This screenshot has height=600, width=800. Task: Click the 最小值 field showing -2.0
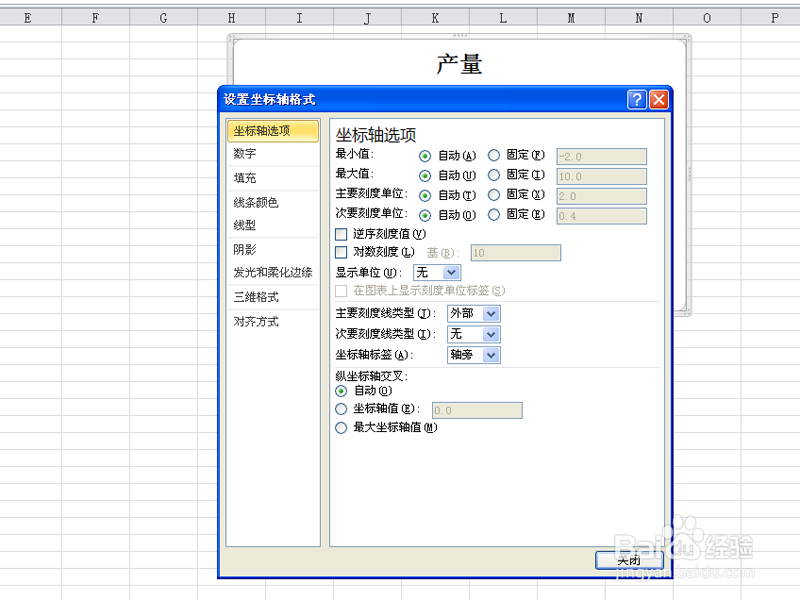click(x=602, y=156)
